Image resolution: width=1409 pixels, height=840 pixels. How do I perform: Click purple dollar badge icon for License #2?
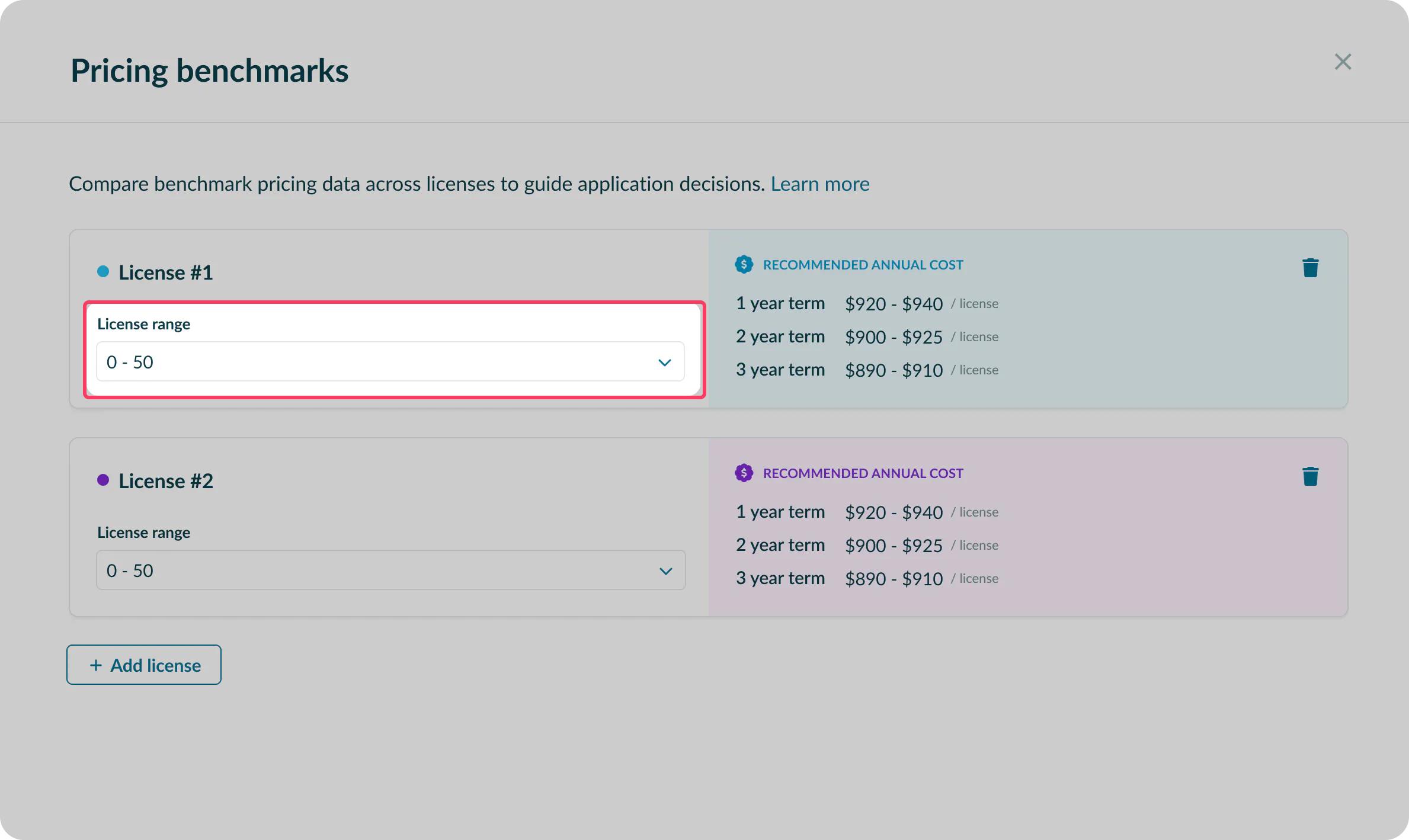(744, 473)
